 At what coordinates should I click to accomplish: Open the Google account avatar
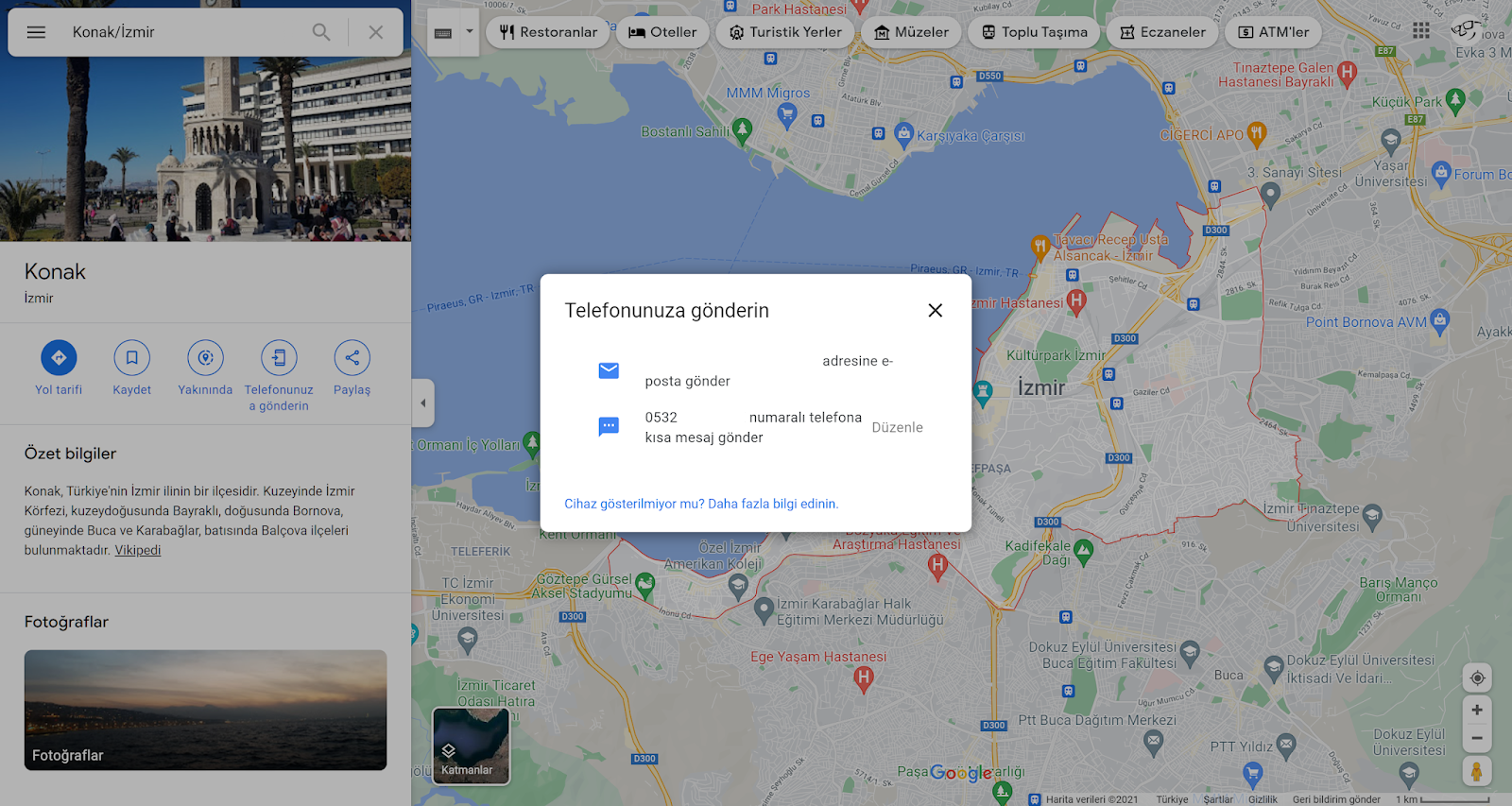[x=1466, y=31]
